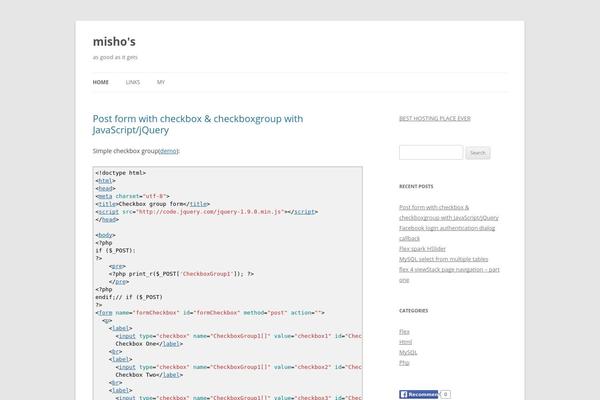Screen dimensions: 600x400
Task: Open the post title about checkbox & checkboxgroup
Action: click(198, 124)
